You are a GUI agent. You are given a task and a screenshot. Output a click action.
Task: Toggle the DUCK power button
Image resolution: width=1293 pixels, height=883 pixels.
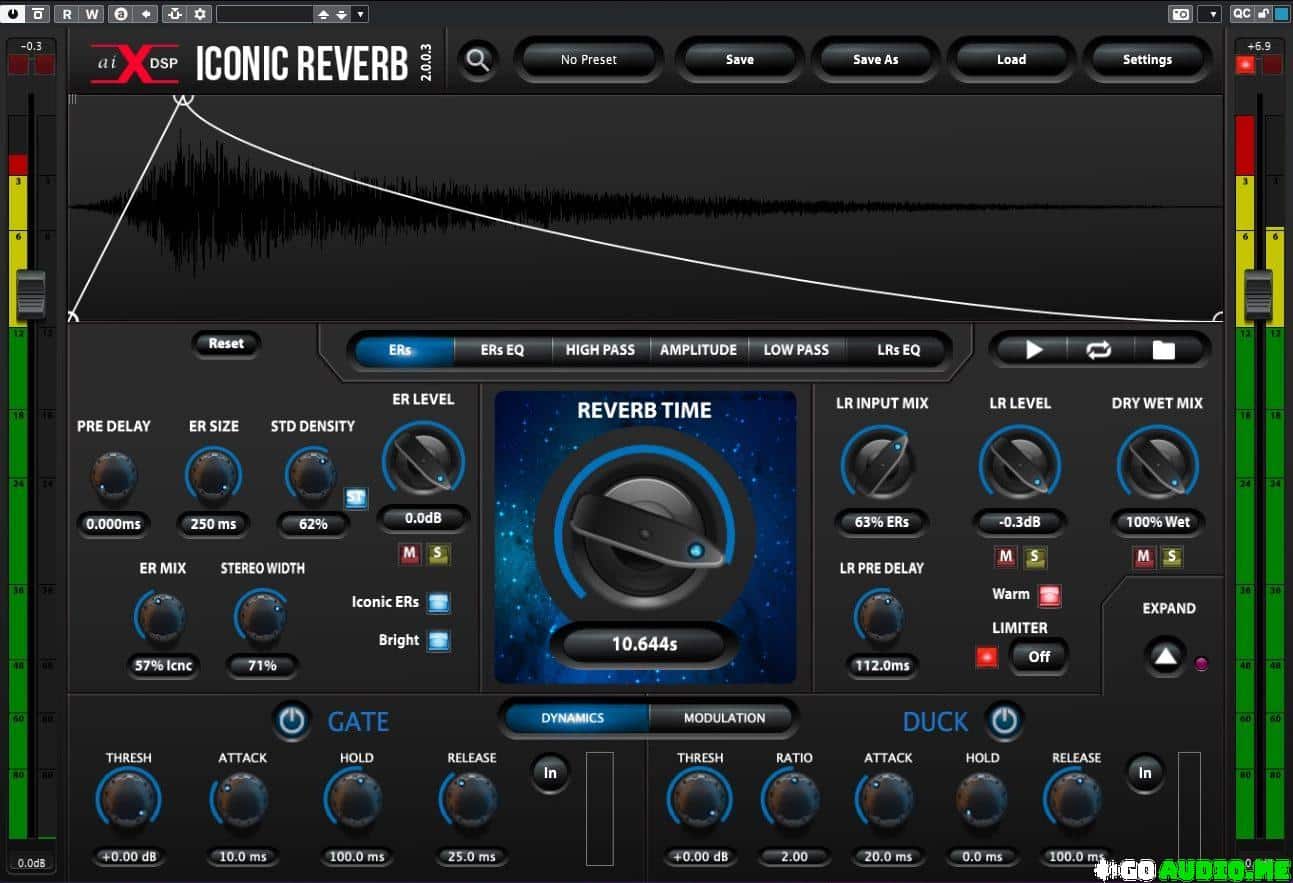[1004, 721]
